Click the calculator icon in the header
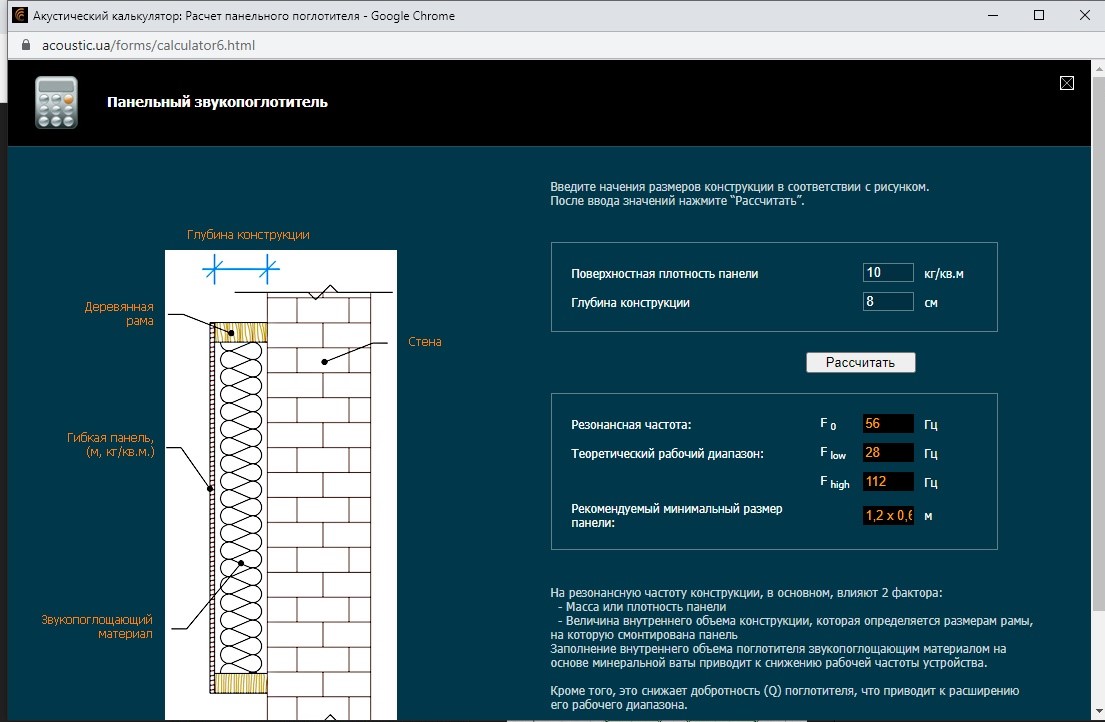 (56, 103)
